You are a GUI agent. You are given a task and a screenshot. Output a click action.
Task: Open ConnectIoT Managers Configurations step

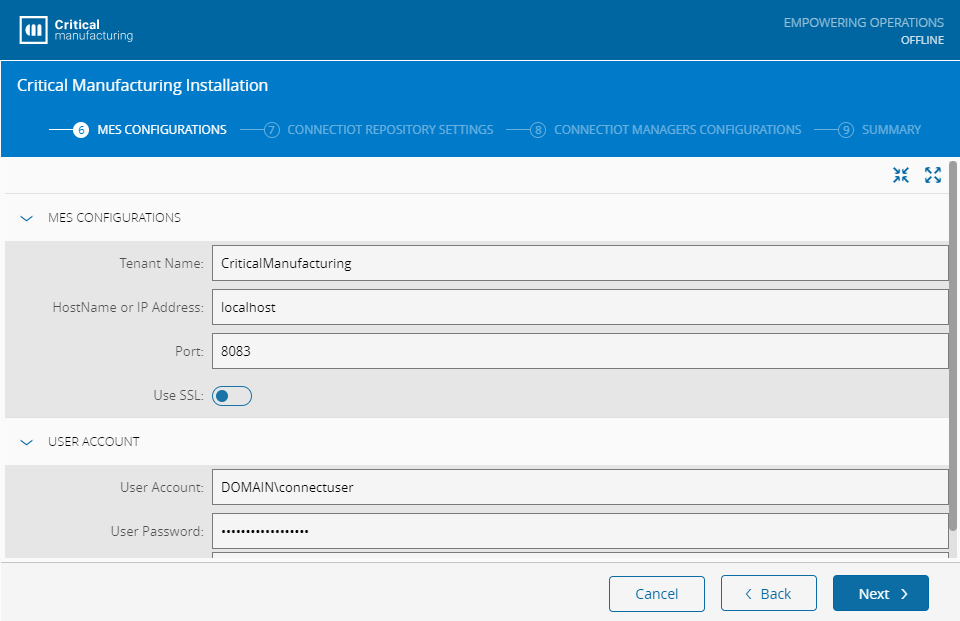(x=677, y=130)
